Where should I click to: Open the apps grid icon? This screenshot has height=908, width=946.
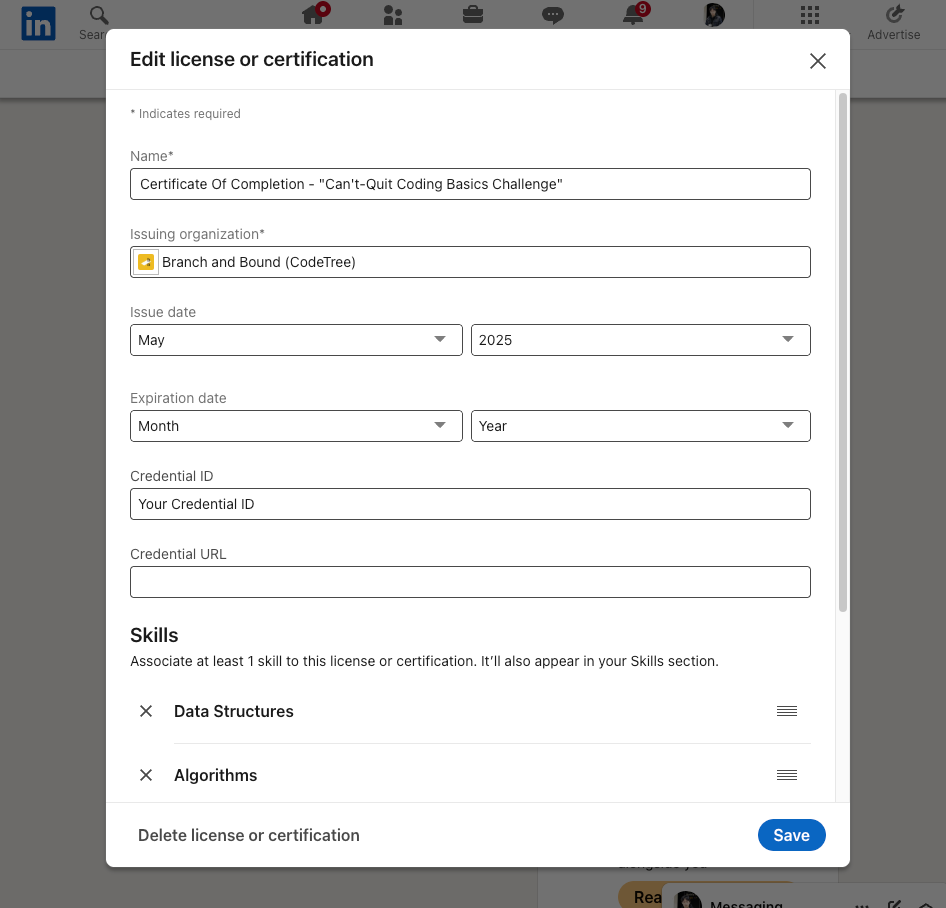(x=810, y=15)
